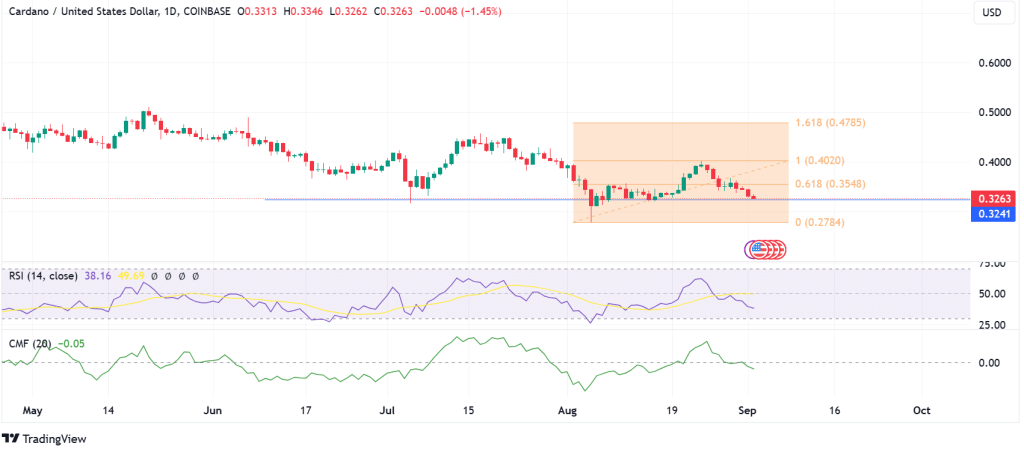Click the blue 0.3241 price level tag
Image resolution: width=1024 pixels, height=449 pixels.
[995, 213]
